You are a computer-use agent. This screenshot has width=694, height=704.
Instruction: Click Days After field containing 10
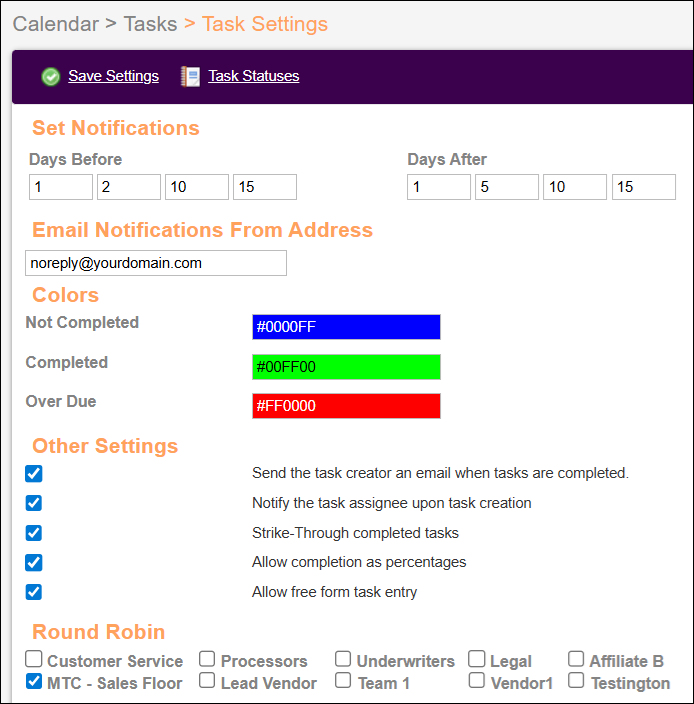point(575,187)
